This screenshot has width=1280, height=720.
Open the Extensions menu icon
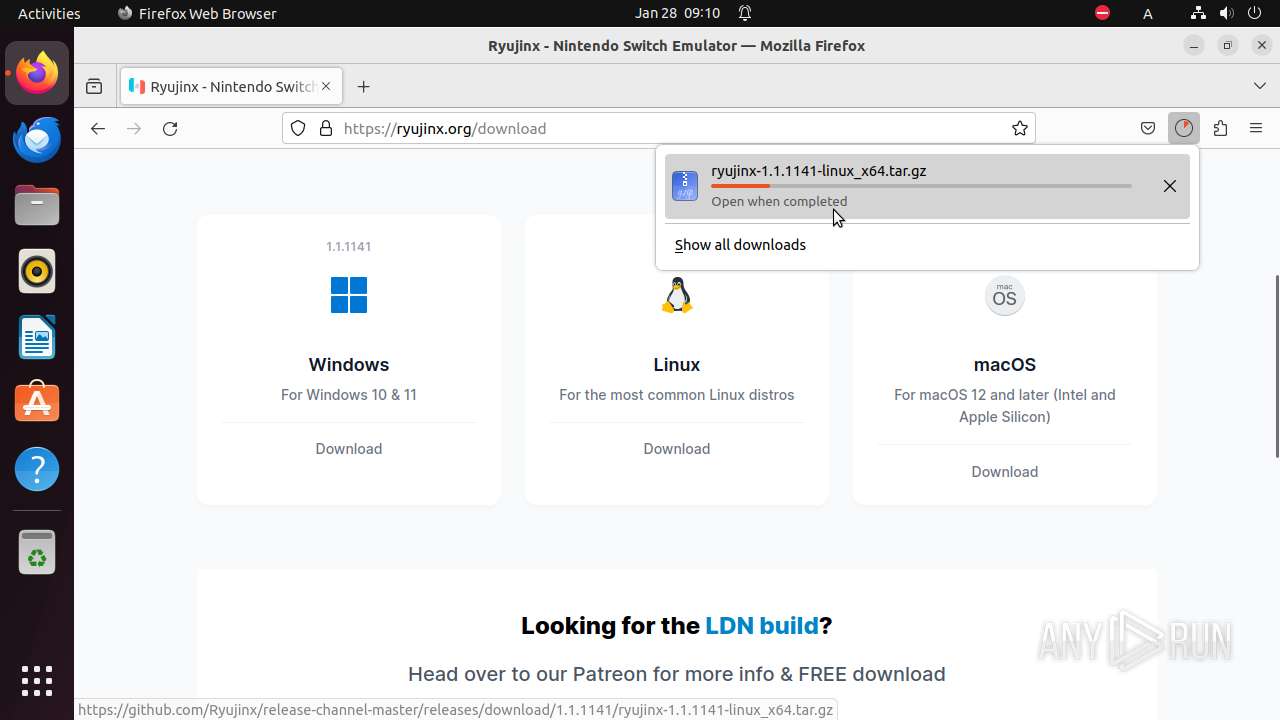click(1220, 128)
